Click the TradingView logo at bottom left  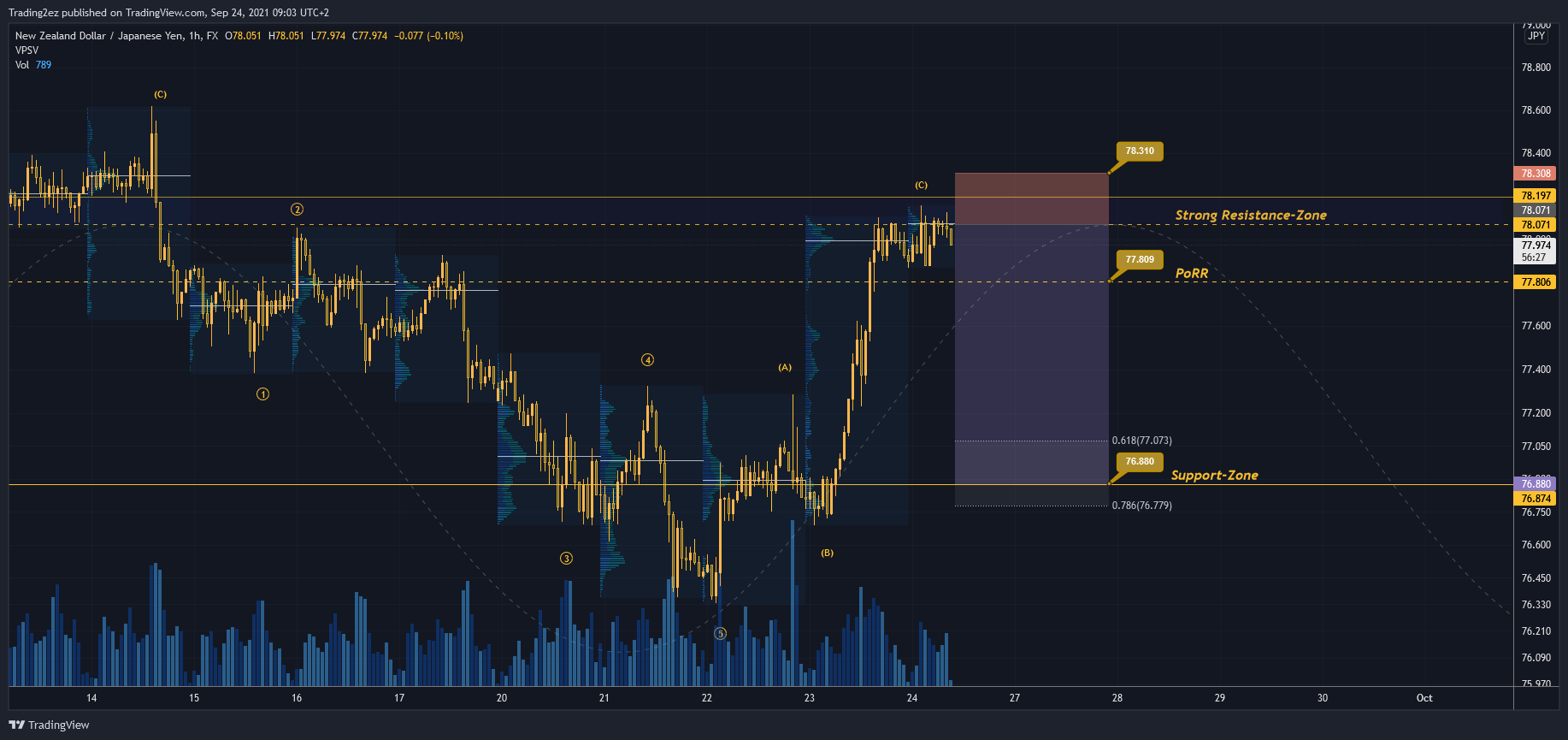pos(49,725)
